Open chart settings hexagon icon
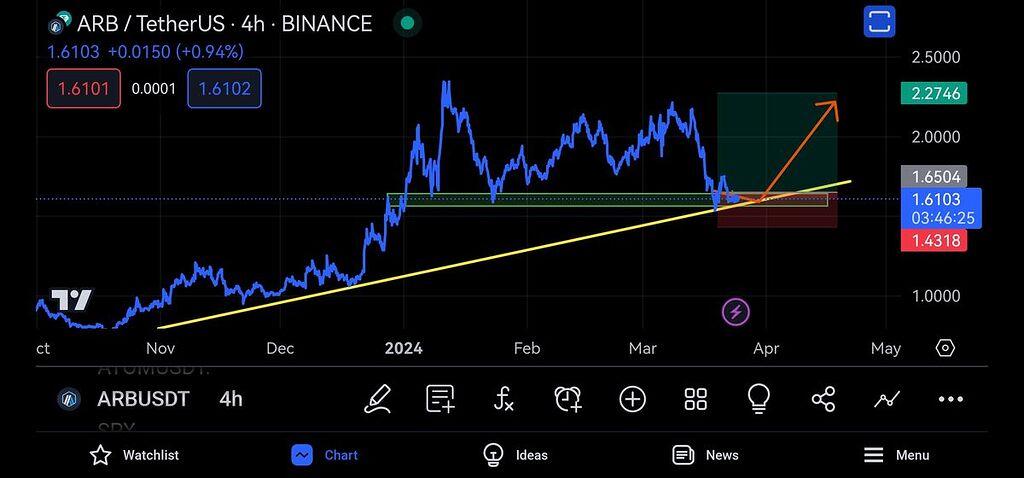The height and width of the screenshot is (478, 1024). coord(945,348)
